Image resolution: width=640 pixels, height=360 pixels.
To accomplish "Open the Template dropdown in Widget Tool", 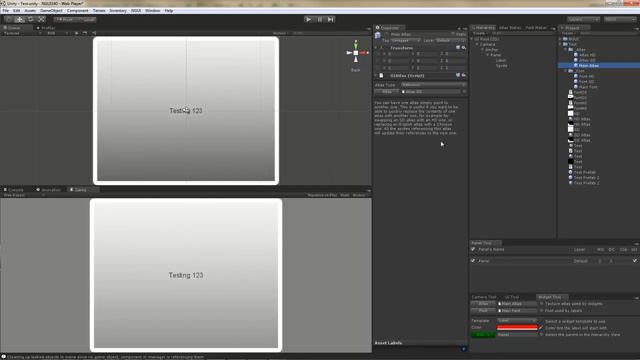I will pyautogui.click(x=517, y=321).
